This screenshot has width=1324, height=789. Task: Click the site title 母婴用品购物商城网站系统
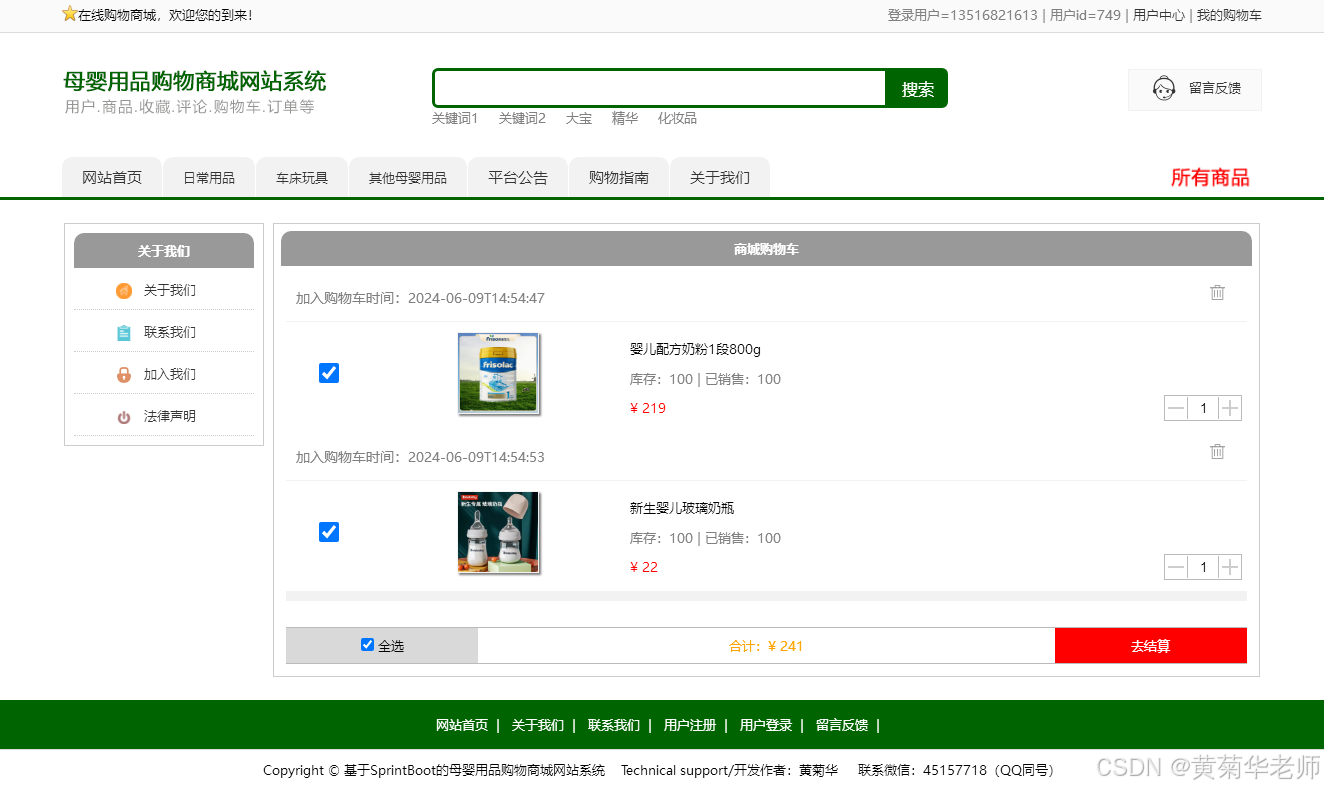[195, 81]
